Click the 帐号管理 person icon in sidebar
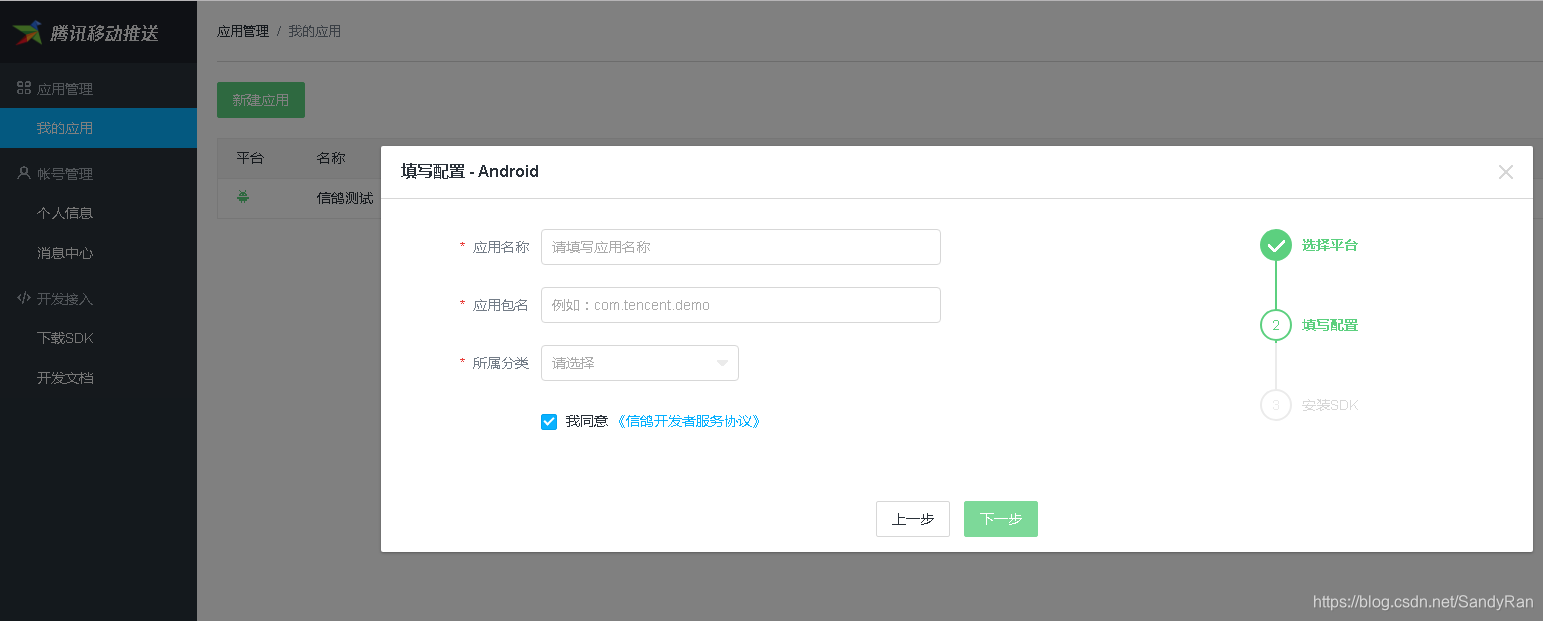 click(24, 173)
